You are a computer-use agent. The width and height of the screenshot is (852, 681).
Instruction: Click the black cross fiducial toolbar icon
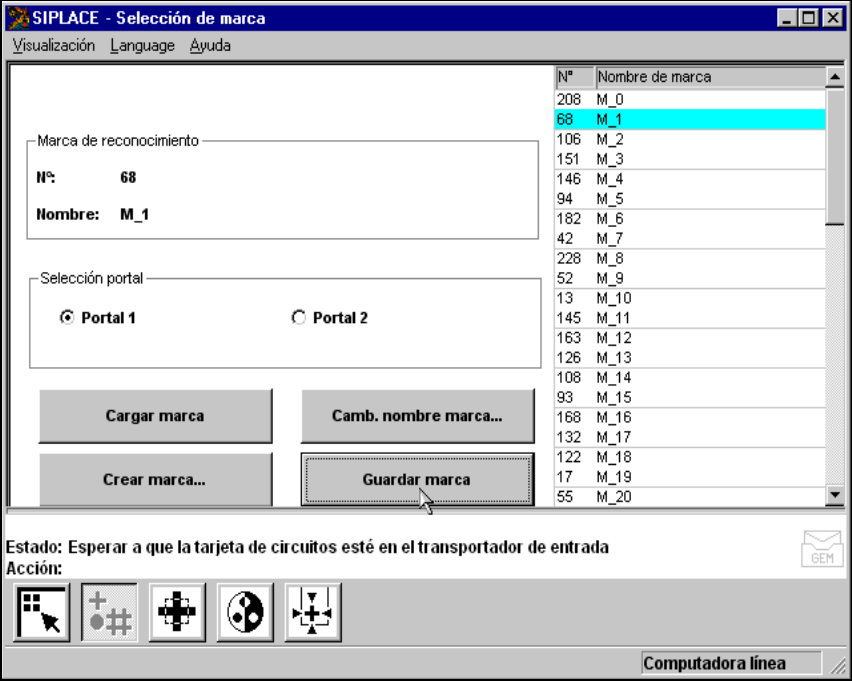(x=177, y=613)
